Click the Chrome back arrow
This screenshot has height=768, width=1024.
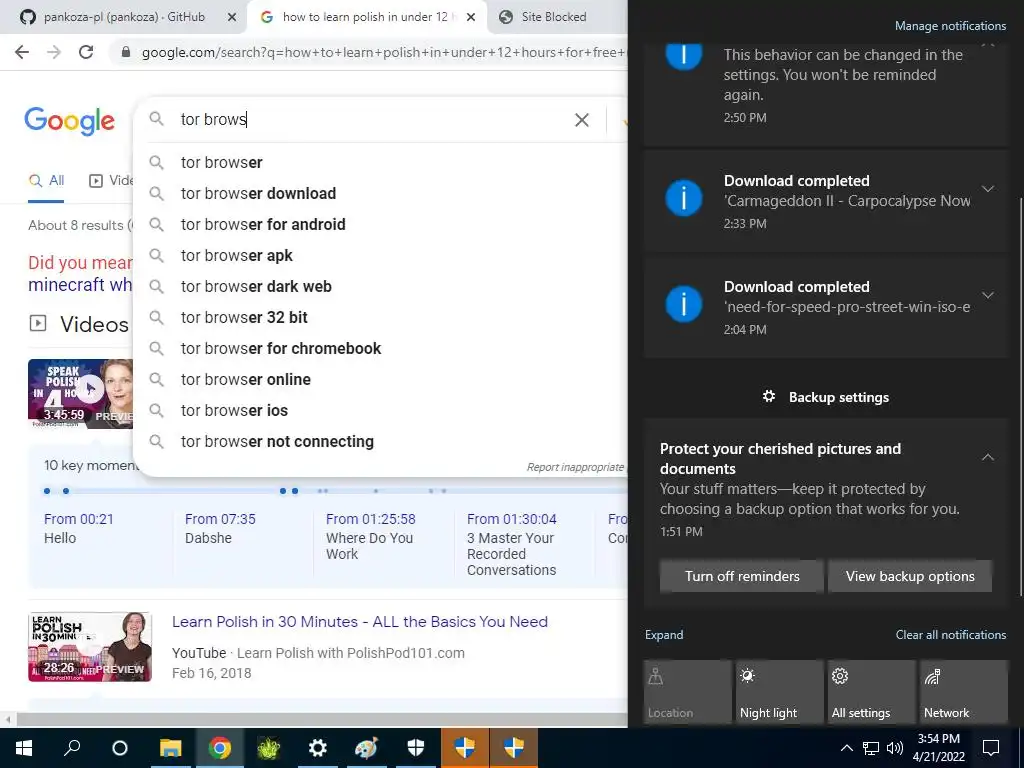[x=22, y=52]
